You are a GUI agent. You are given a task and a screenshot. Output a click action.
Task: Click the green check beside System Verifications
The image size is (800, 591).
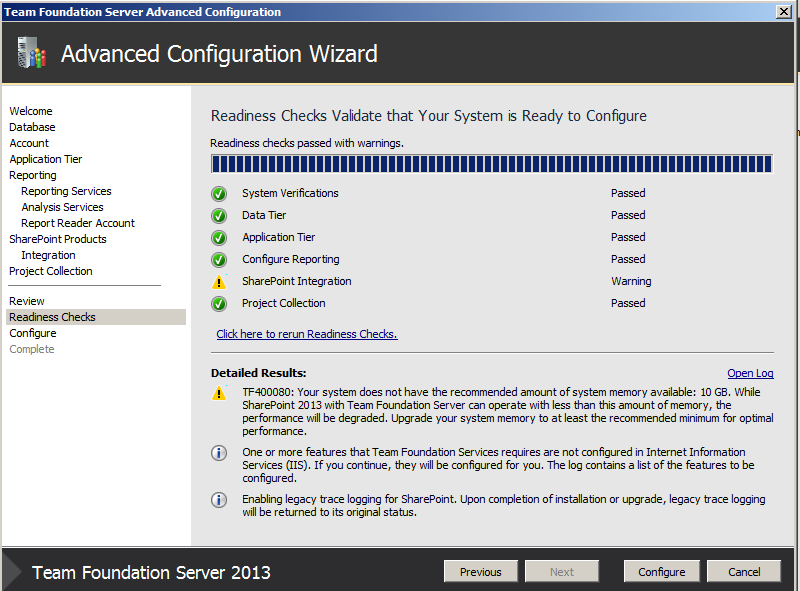tap(219, 193)
